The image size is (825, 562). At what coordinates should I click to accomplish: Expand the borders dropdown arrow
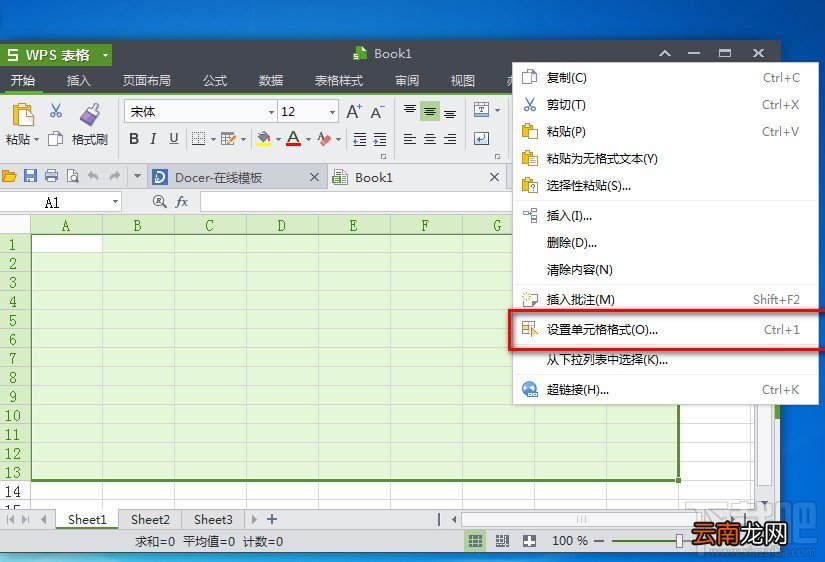coord(213,139)
